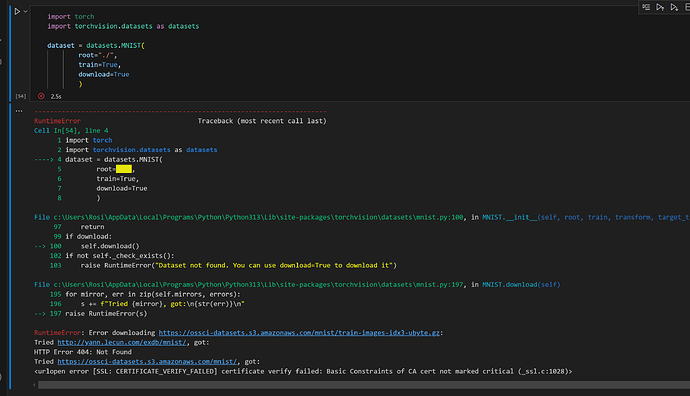This screenshot has height=396, width=690.
Task: Execute cell and below toolbar icon
Action: (x=674, y=7)
